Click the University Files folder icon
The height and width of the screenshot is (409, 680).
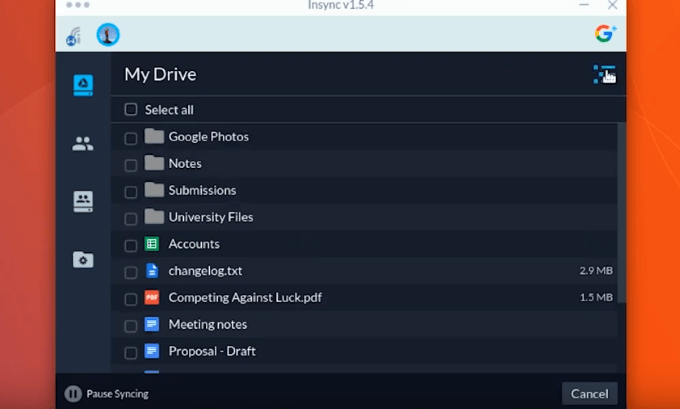(x=154, y=217)
